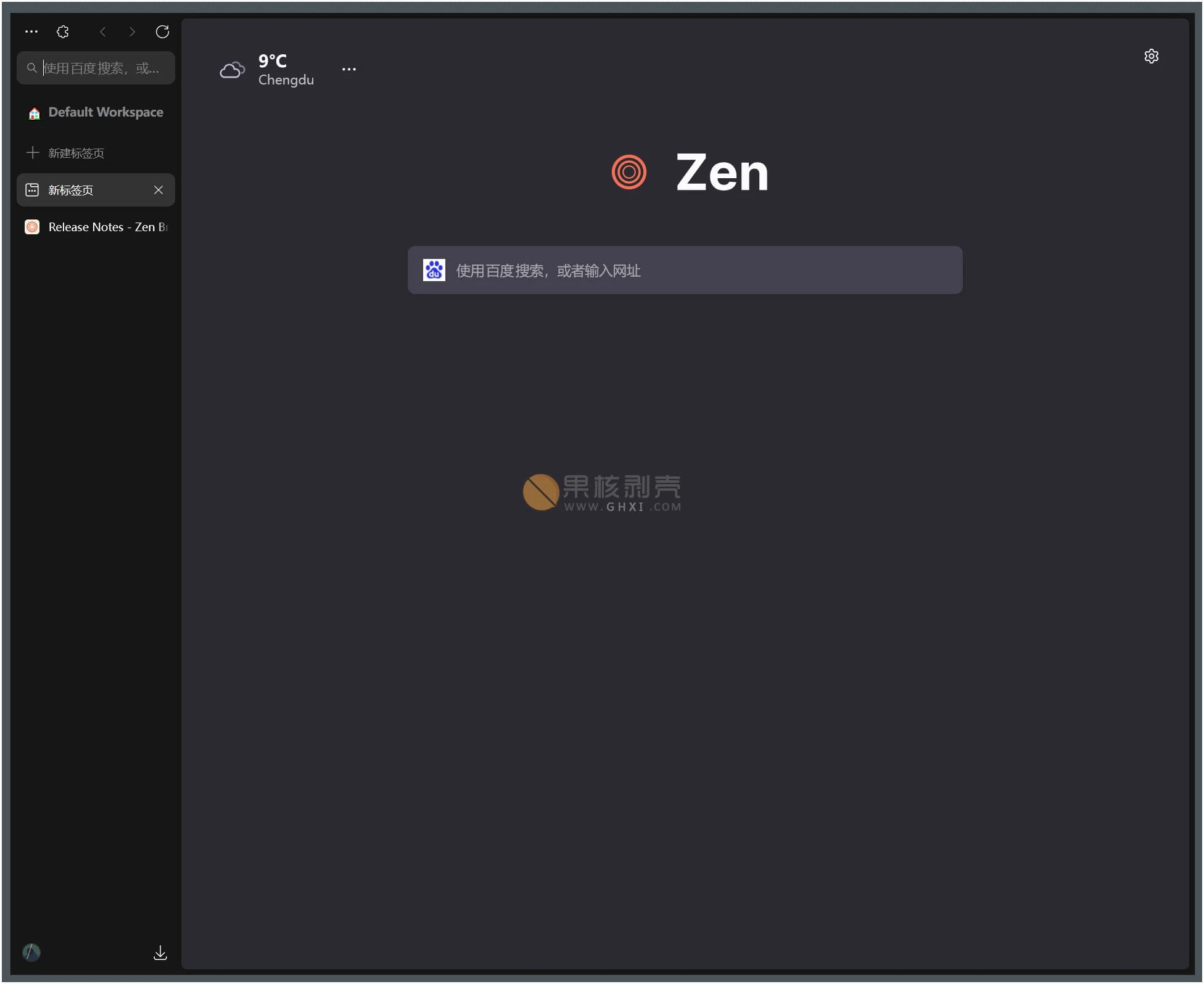
Task: Click the download arrow button
Action: [x=159, y=952]
